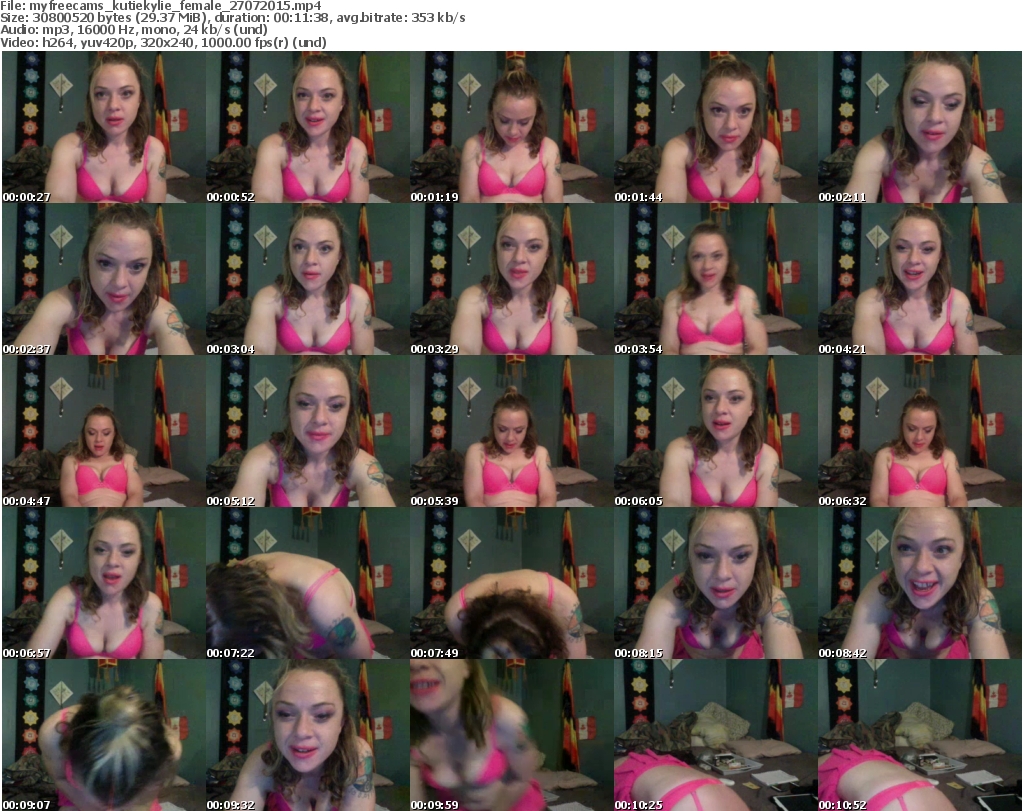Select the 00:09:32 thumbnail

point(308,735)
